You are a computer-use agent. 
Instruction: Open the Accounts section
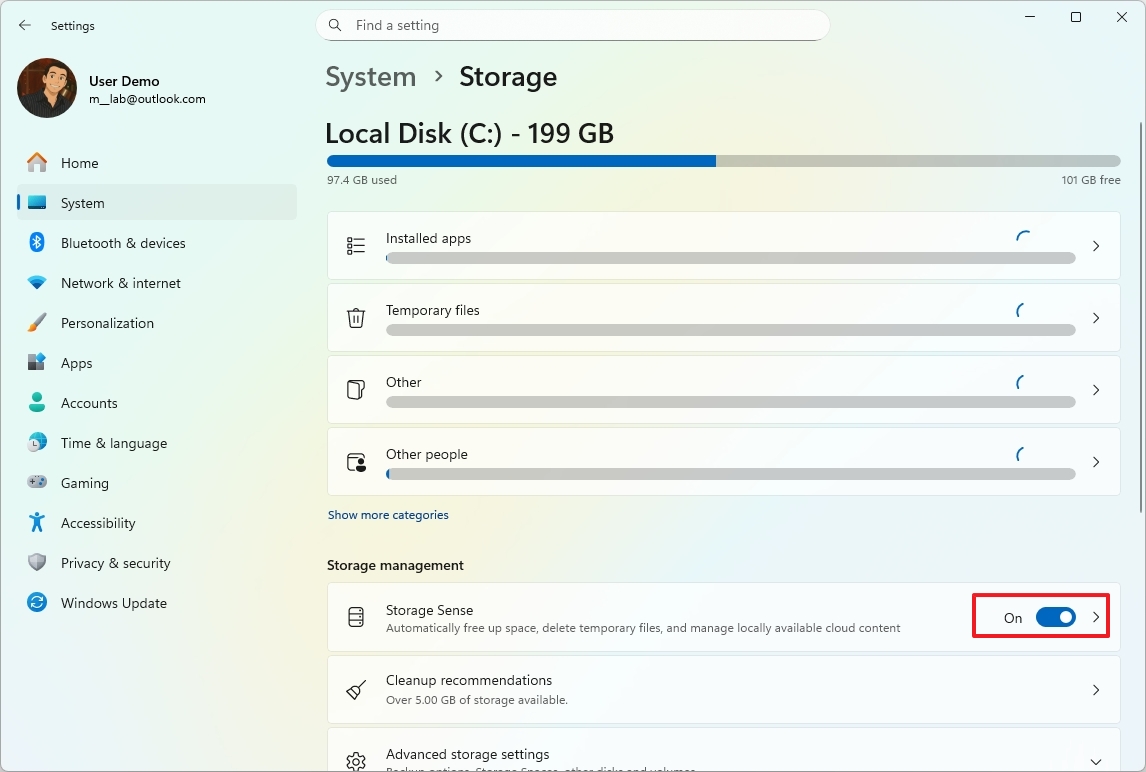tap(89, 403)
